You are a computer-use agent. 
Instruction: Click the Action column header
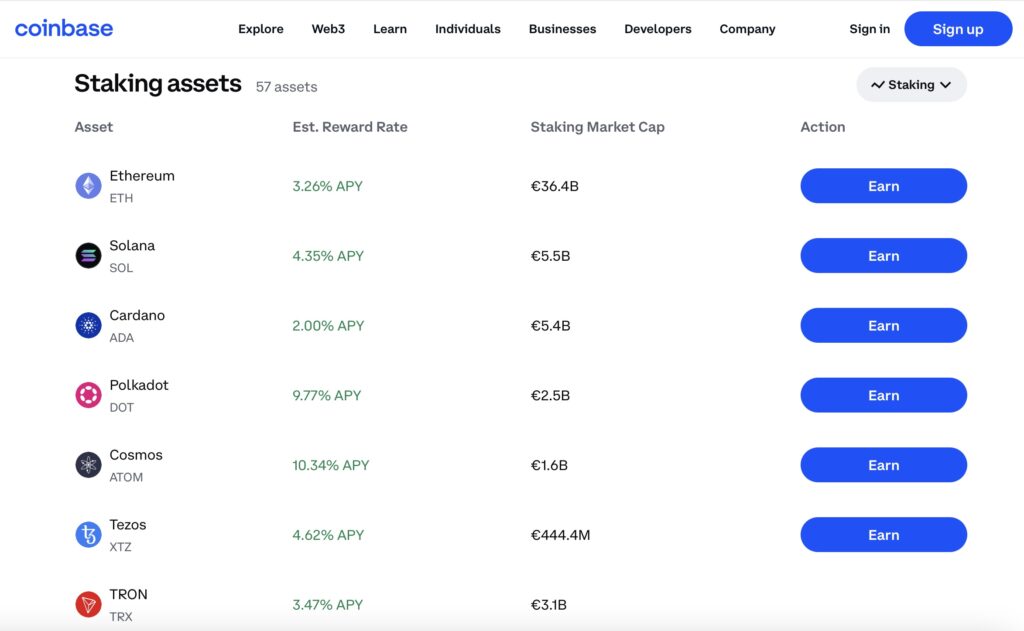[x=822, y=127]
